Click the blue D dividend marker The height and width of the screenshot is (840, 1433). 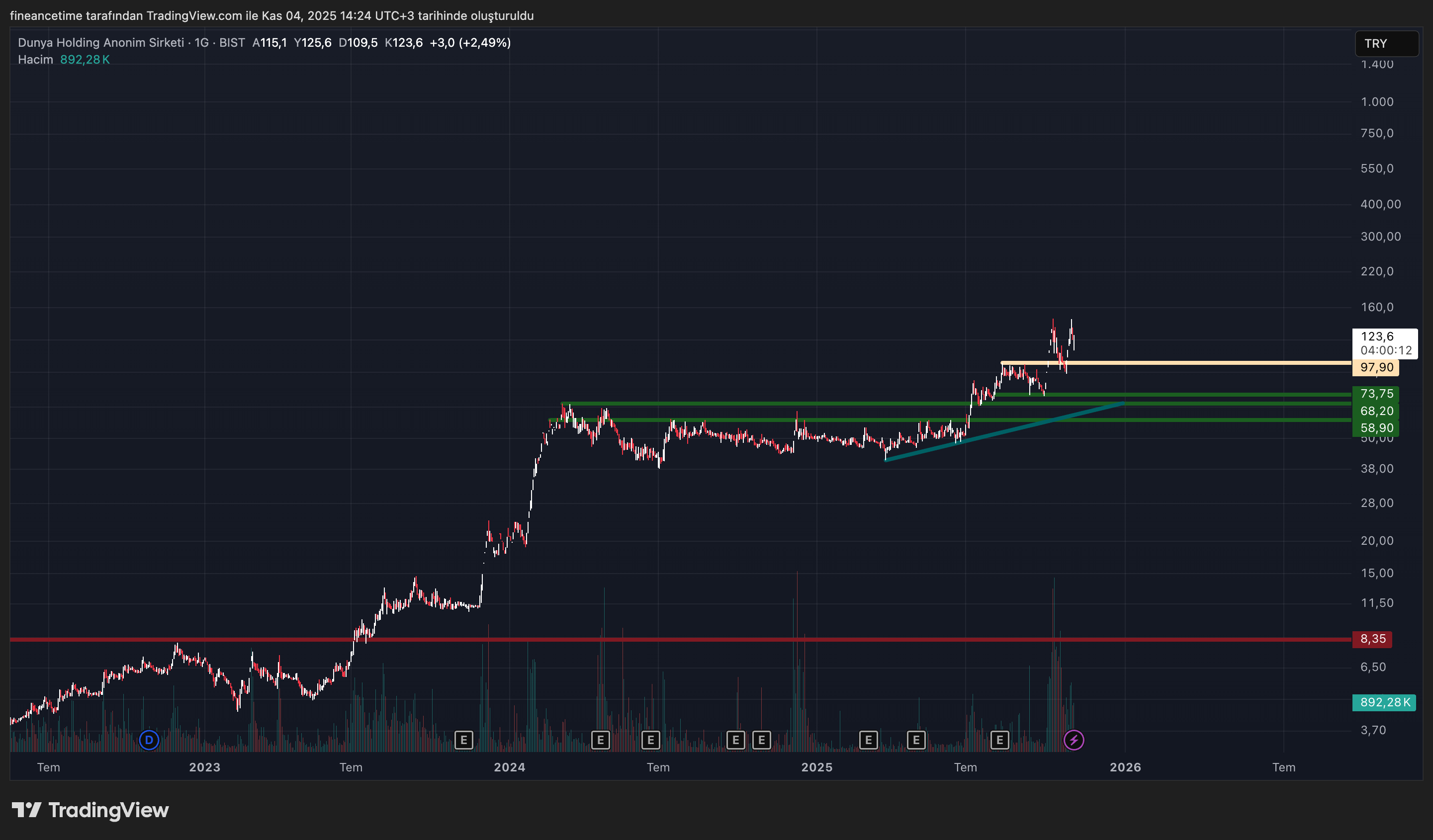[149, 740]
